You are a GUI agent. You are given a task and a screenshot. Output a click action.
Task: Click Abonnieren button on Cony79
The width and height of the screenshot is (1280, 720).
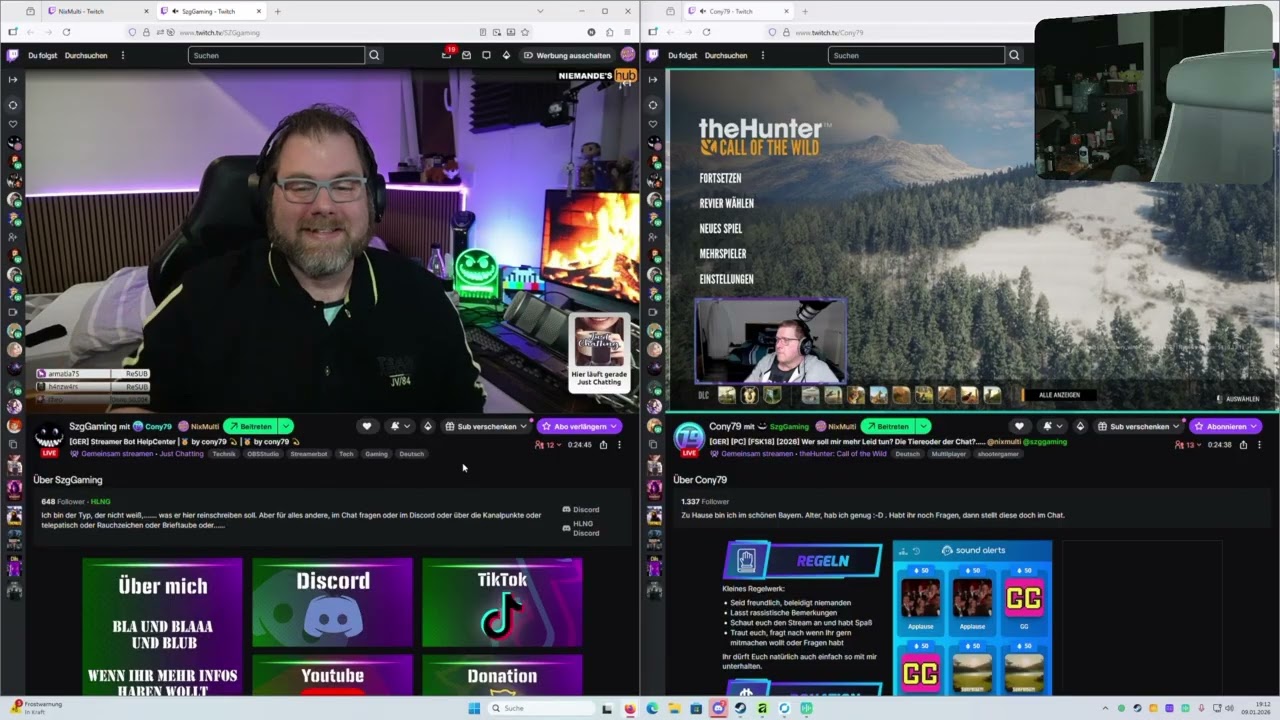(x=1225, y=426)
